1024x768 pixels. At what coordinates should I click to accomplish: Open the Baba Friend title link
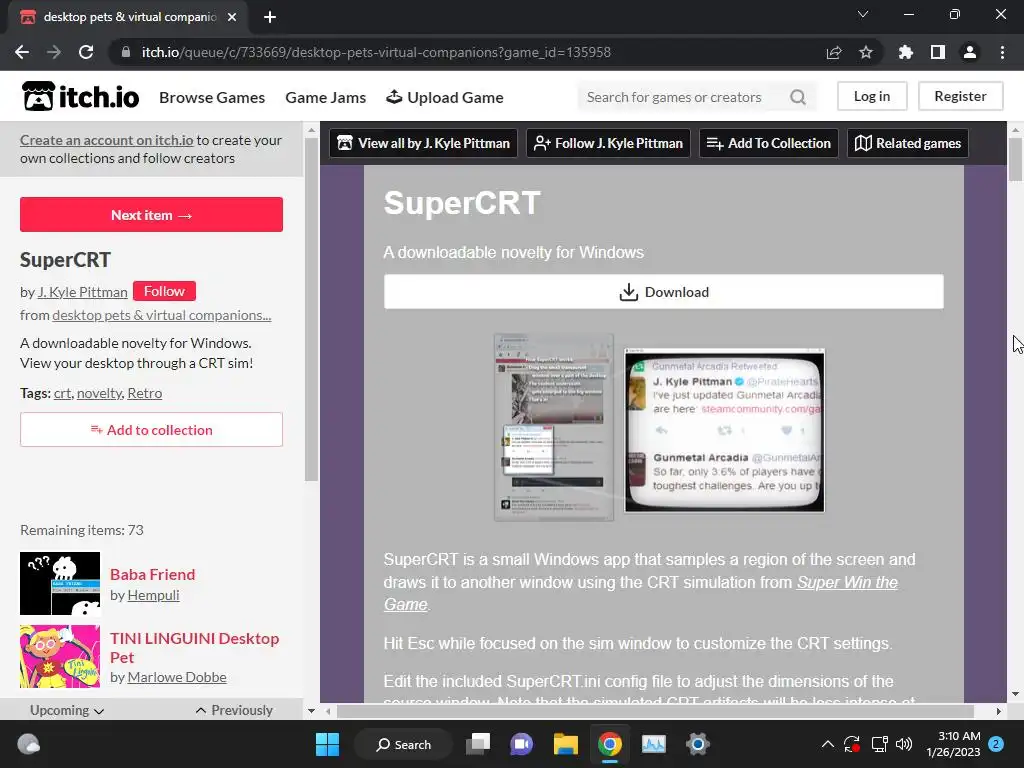(x=152, y=574)
